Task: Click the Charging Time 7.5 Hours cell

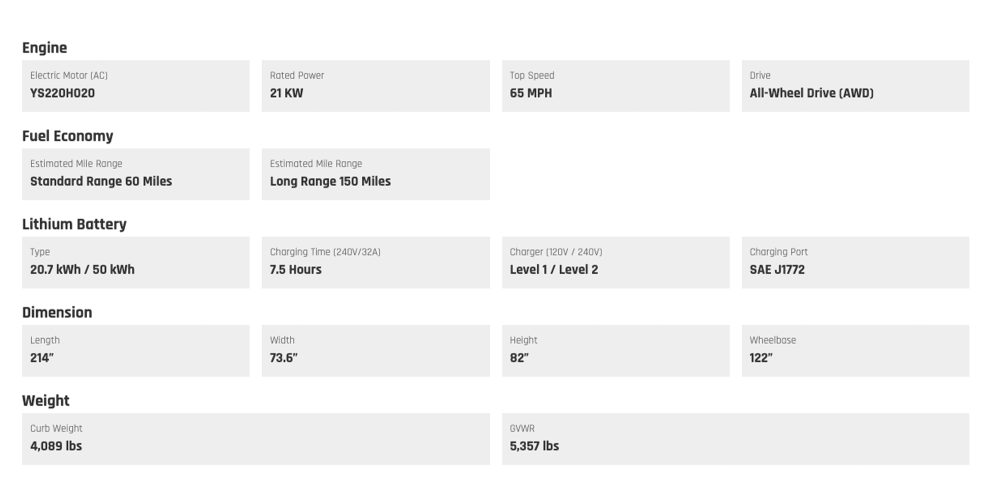Action: 375,262
